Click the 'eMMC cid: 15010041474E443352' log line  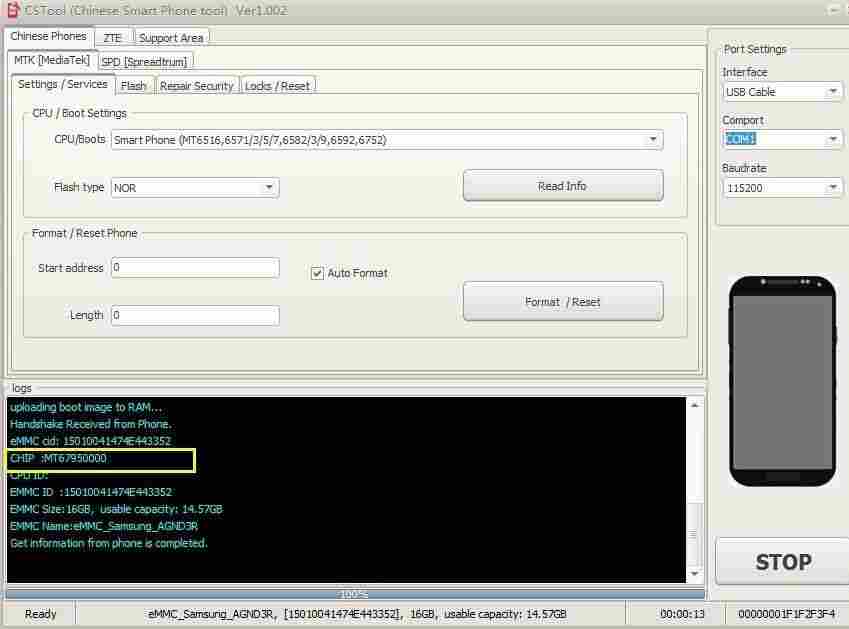[x=90, y=441]
